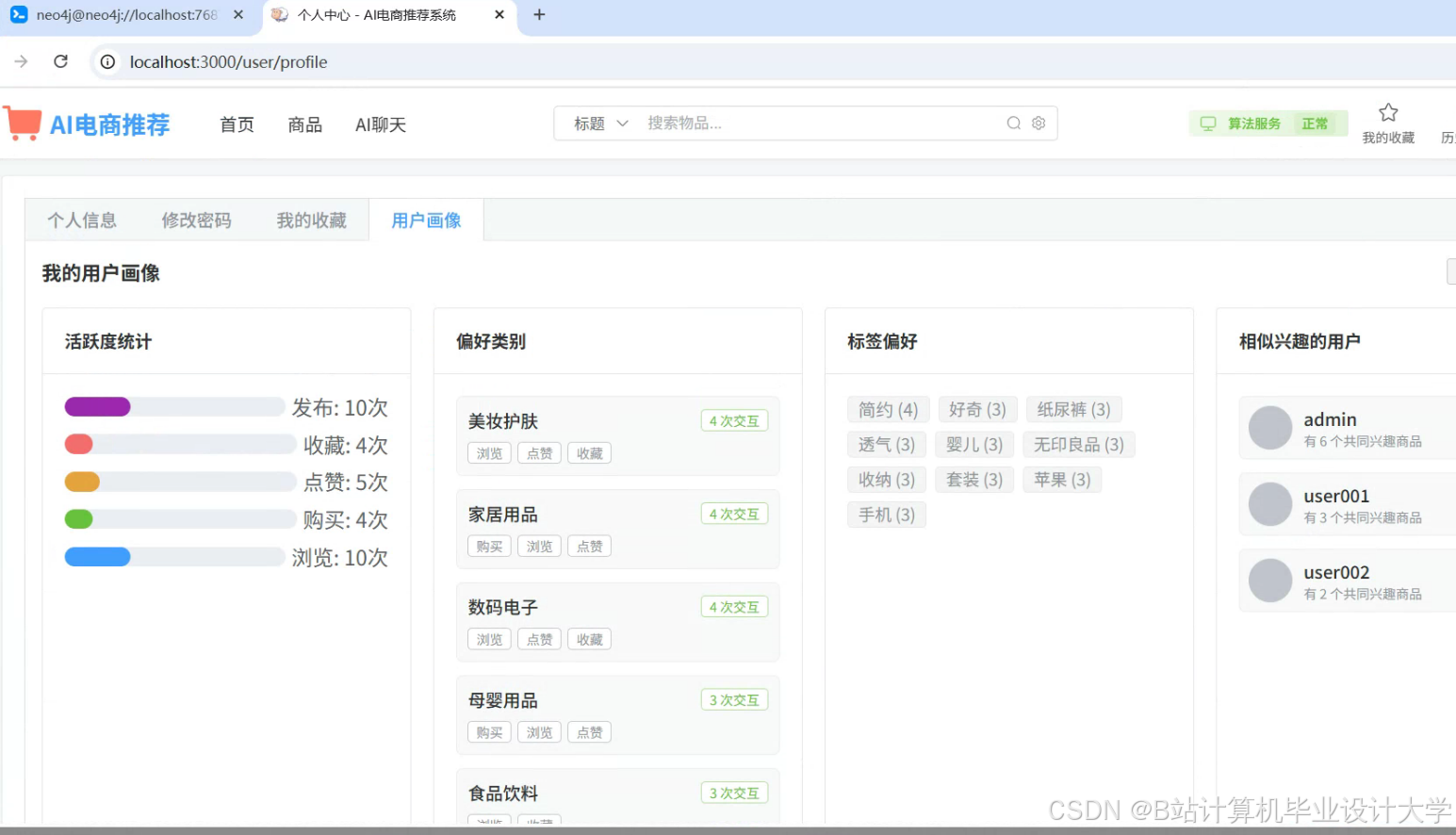
Task: Open a new browser tab with the plus icon
Action: (x=538, y=14)
